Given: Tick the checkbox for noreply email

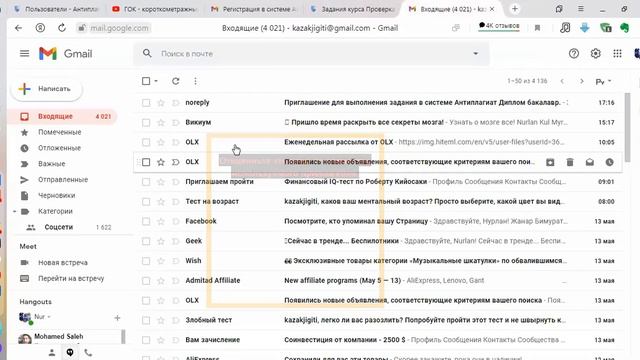Looking at the screenshot, I should [146, 103].
